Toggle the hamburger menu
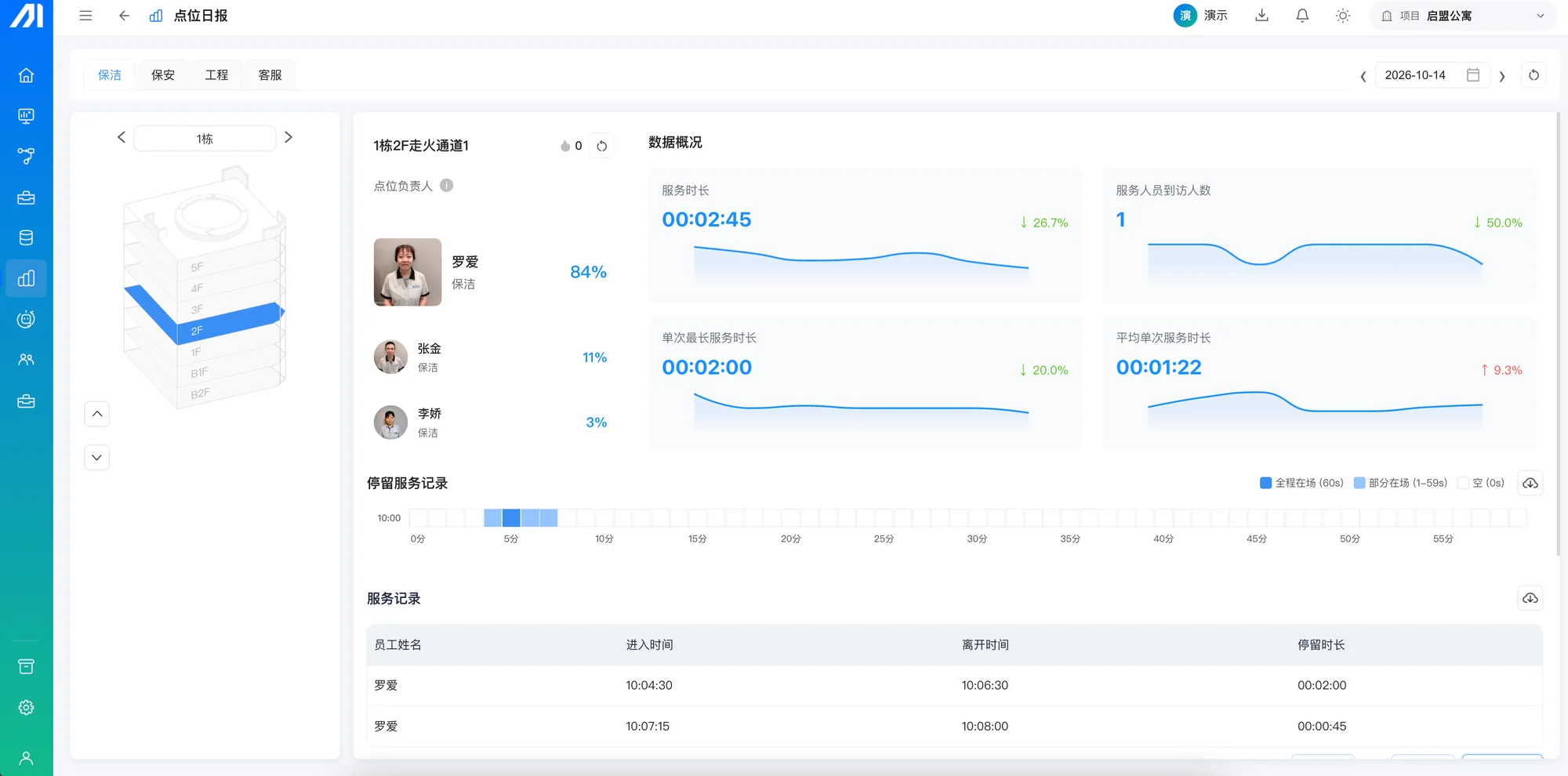 [85, 16]
